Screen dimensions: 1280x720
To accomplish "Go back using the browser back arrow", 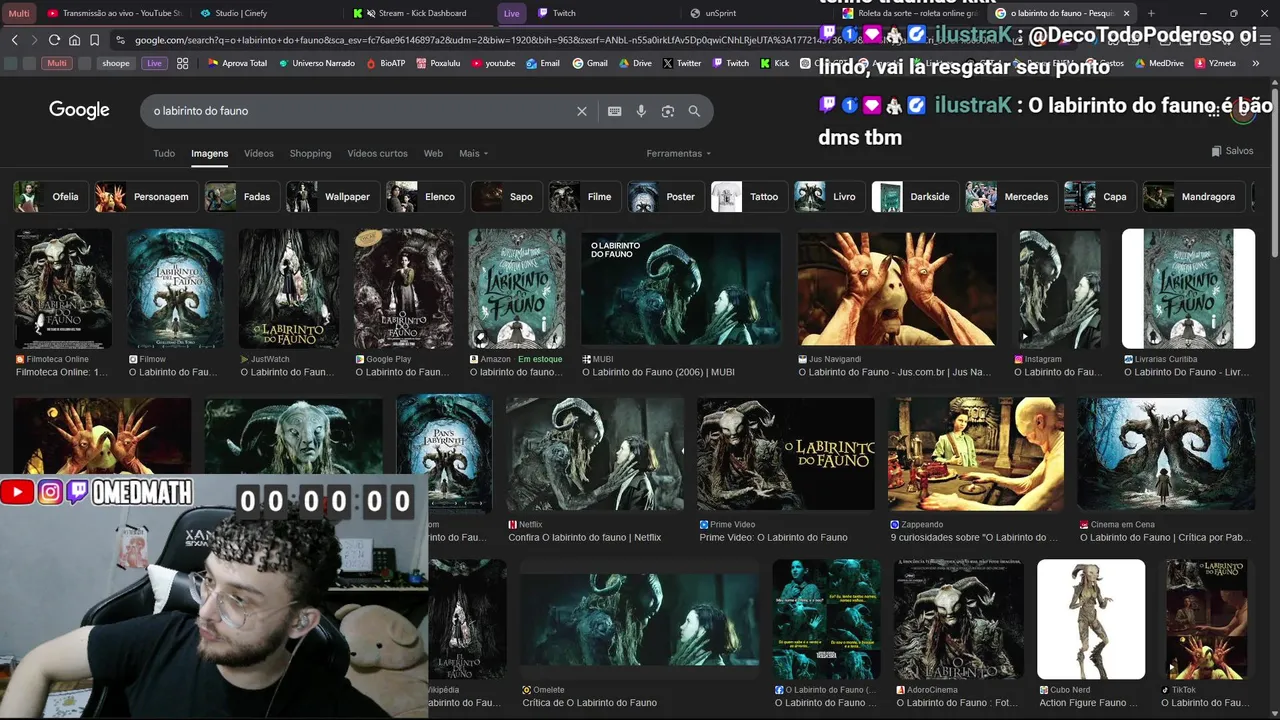I will [14, 40].
